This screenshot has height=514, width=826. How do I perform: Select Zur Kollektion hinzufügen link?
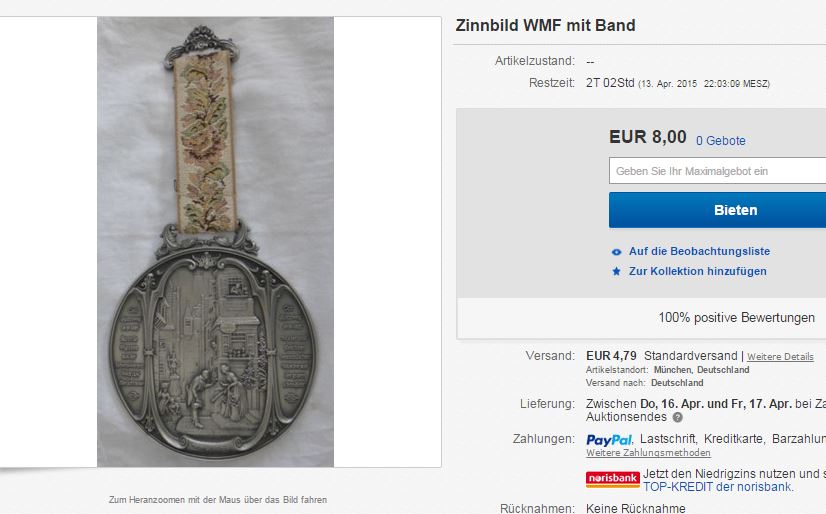pyautogui.click(x=697, y=271)
